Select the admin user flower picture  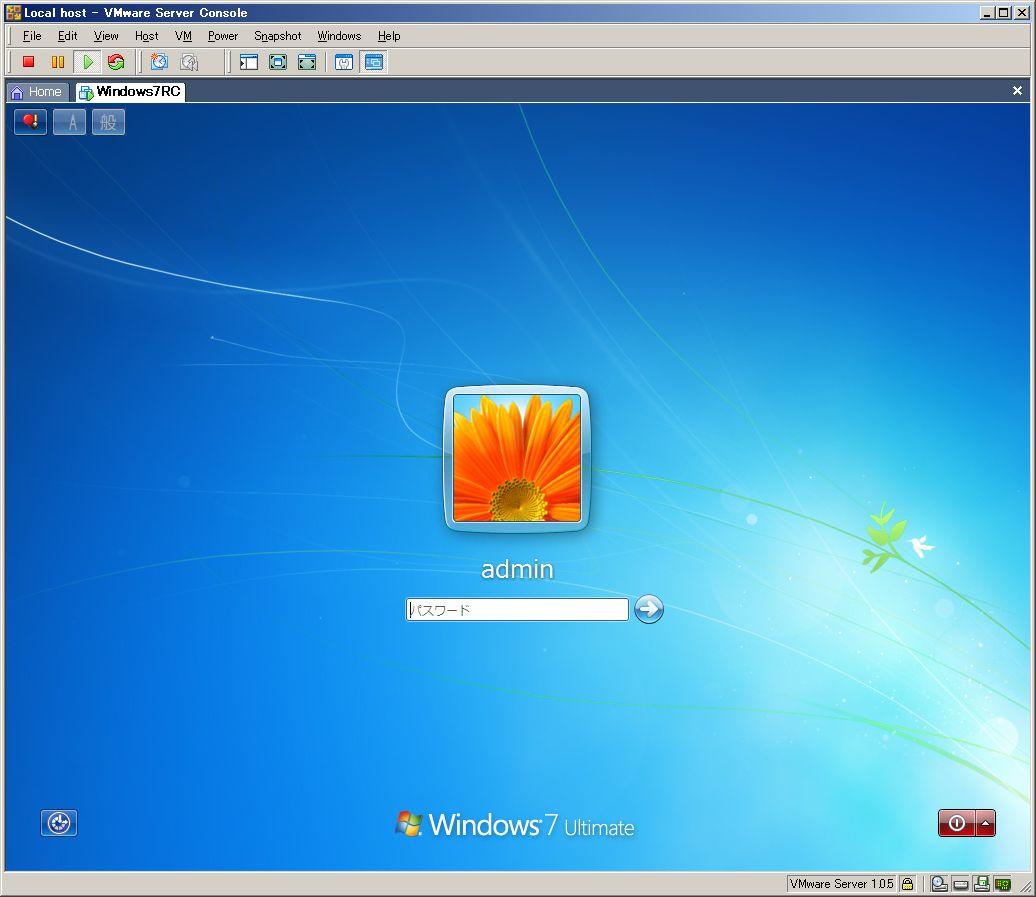[517, 458]
